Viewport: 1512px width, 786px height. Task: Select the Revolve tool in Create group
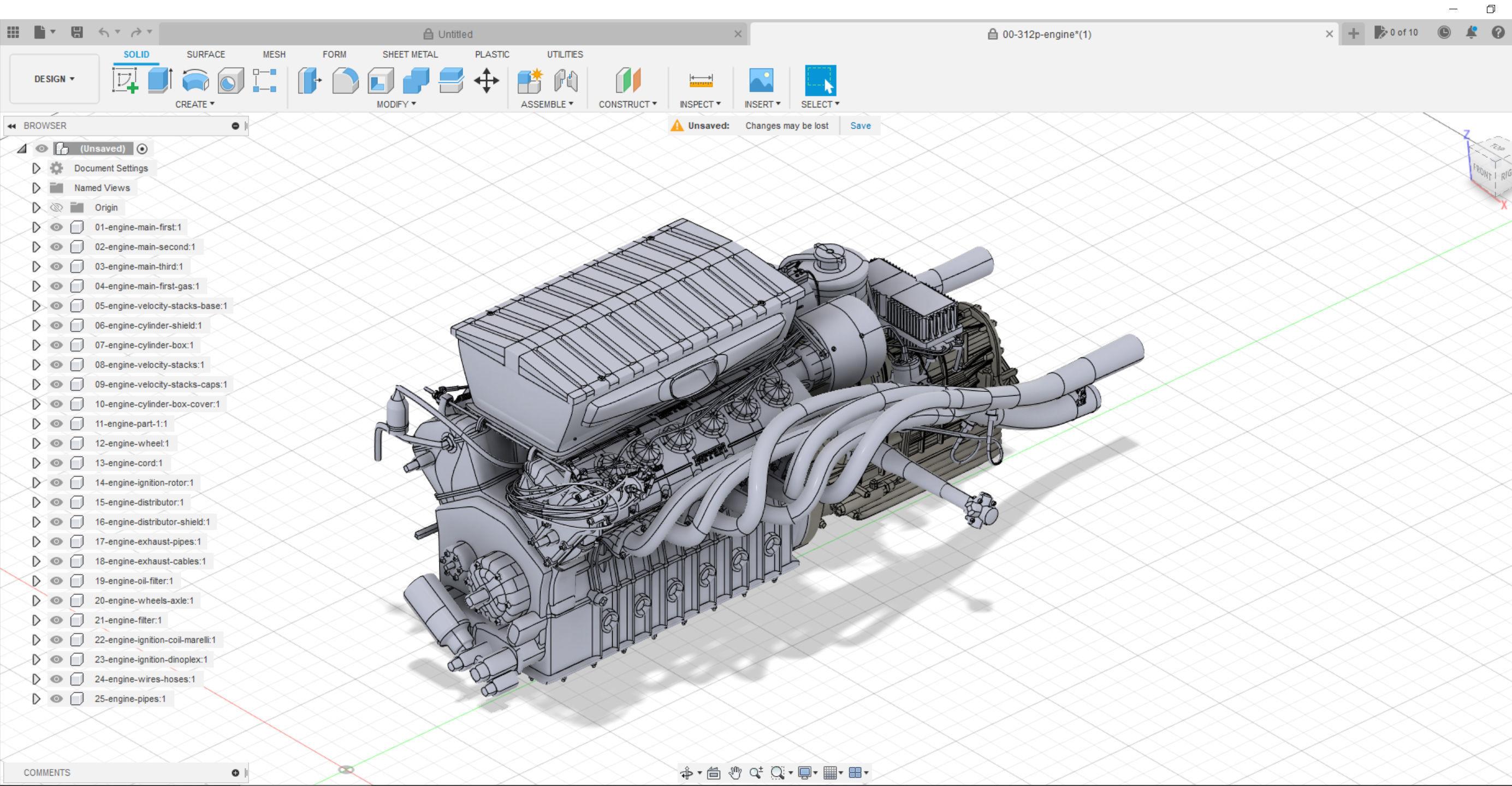click(195, 80)
